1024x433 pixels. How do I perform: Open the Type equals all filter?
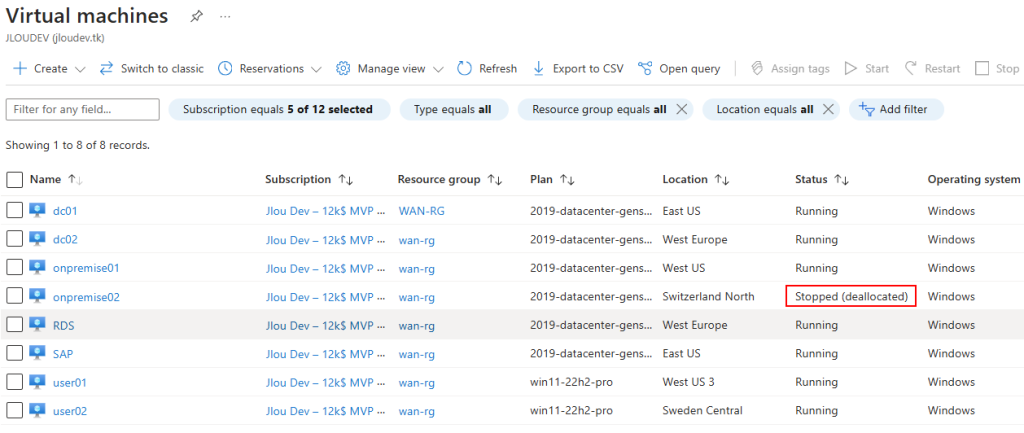coord(454,110)
